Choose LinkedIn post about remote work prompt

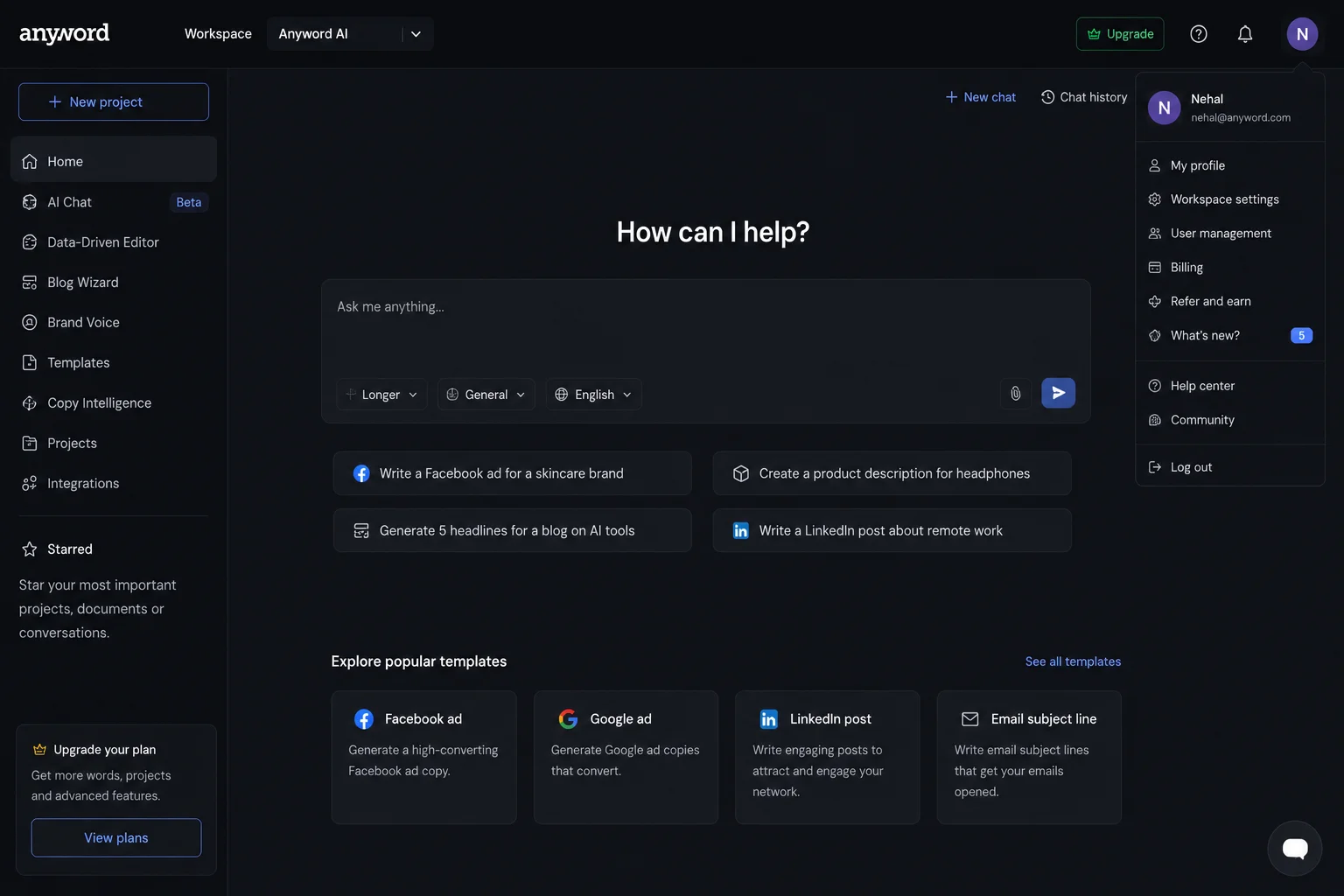892,530
